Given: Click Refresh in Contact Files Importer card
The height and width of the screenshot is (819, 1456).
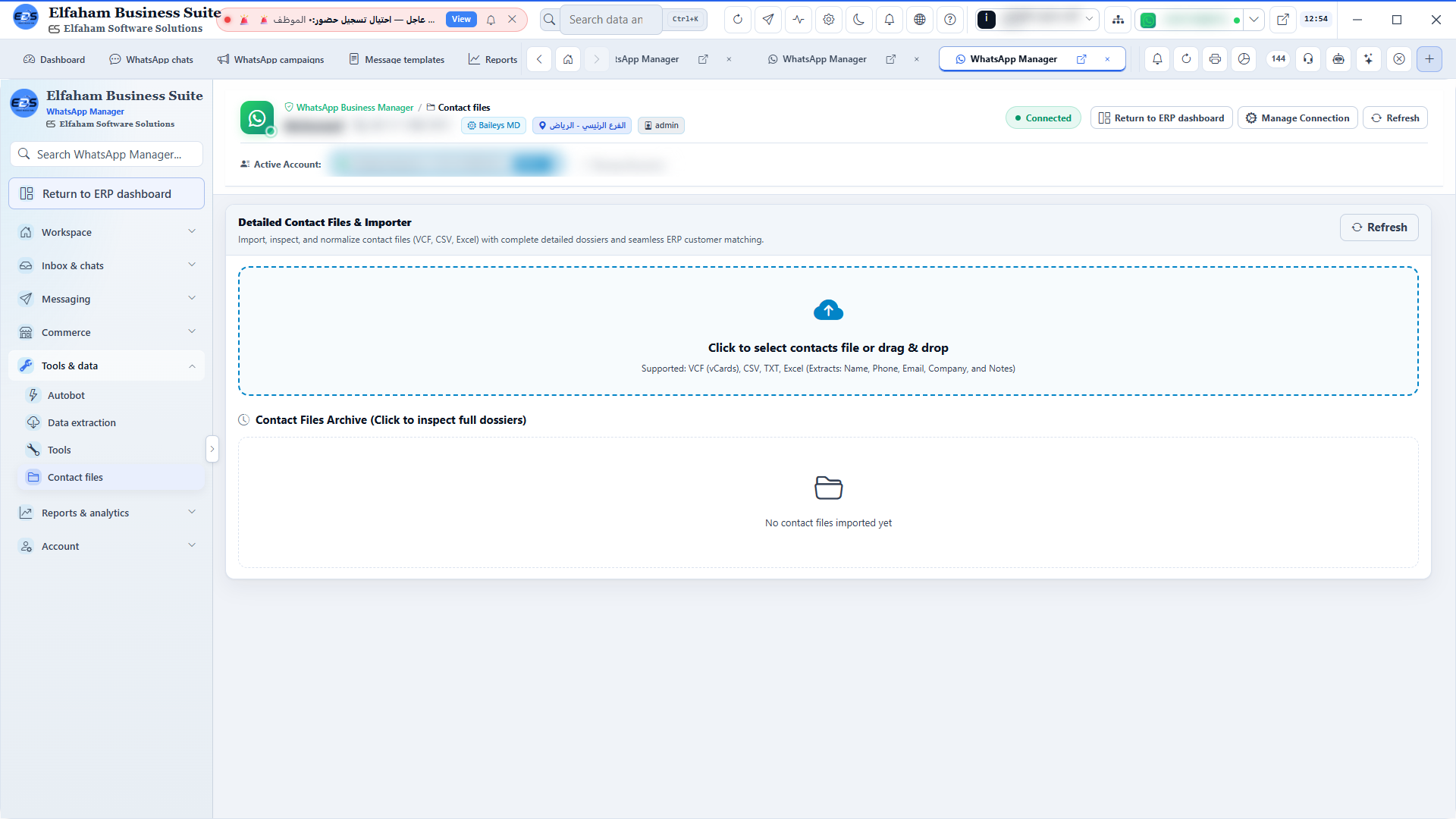Looking at the screenshot, I should pos(1379,227).
